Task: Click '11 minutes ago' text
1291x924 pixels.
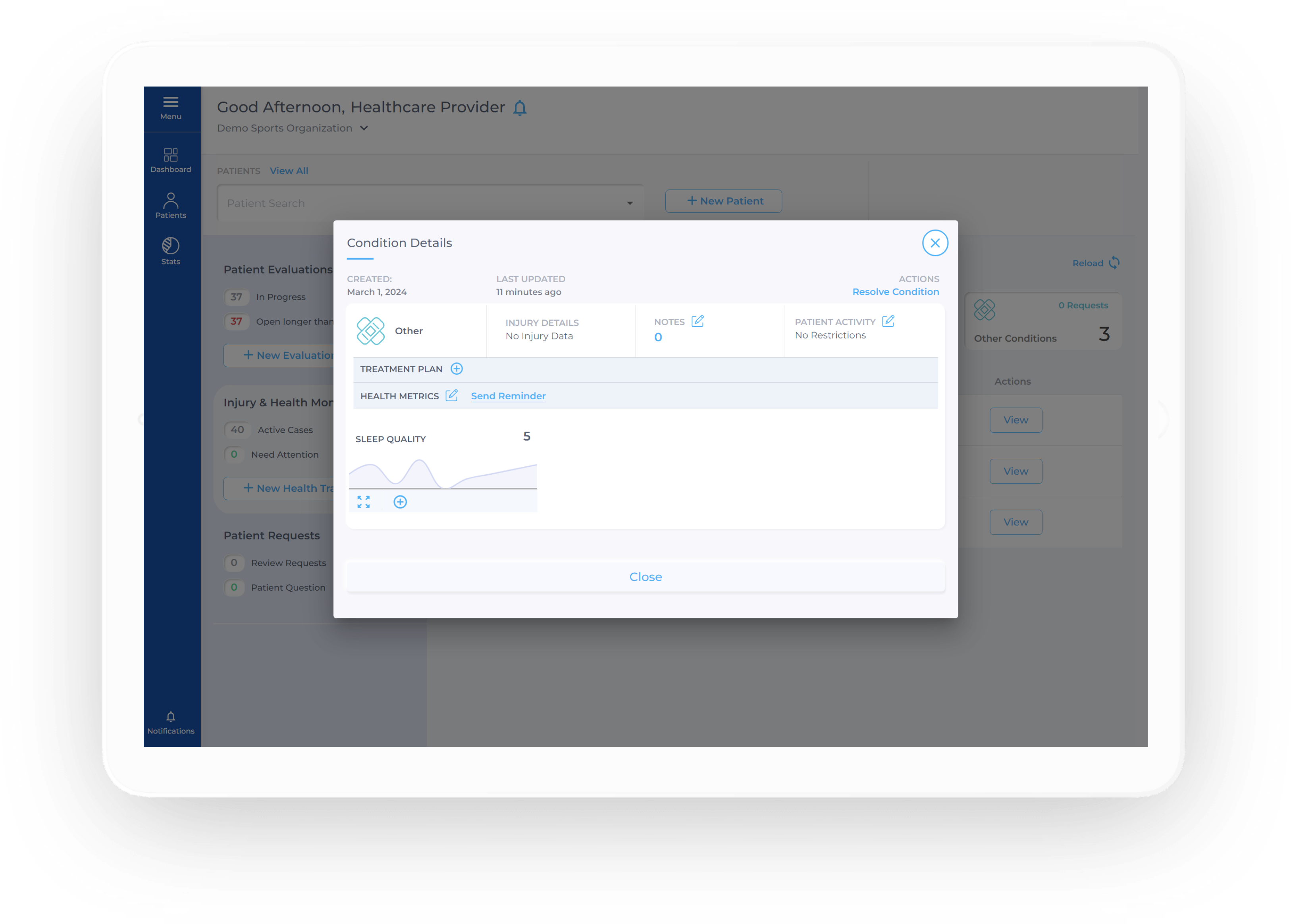Action: coord(528,291)
